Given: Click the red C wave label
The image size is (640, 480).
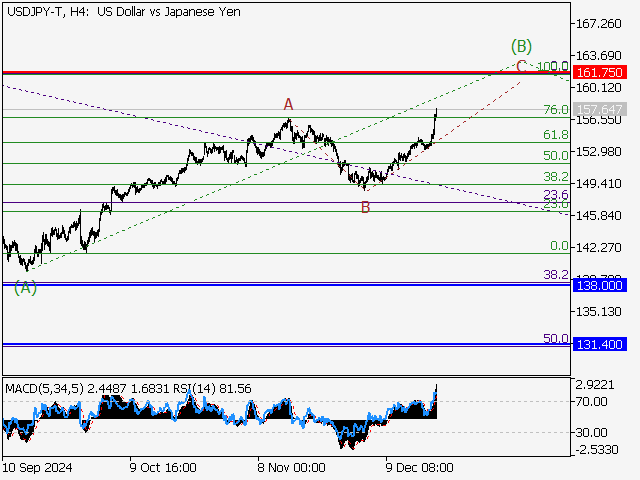Looking at the screenshot, I should coord(521,66).
